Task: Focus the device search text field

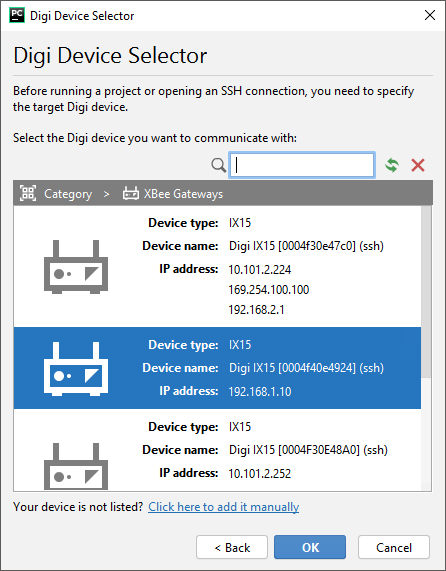Action: click(x=302, y=165)
